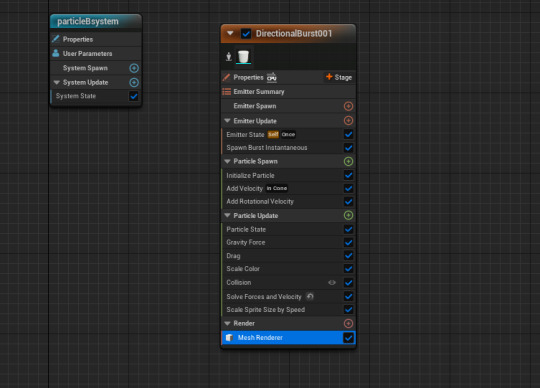540x388 pixels.
Task: Add a module to System Spawn
Action: click(134, 68)
